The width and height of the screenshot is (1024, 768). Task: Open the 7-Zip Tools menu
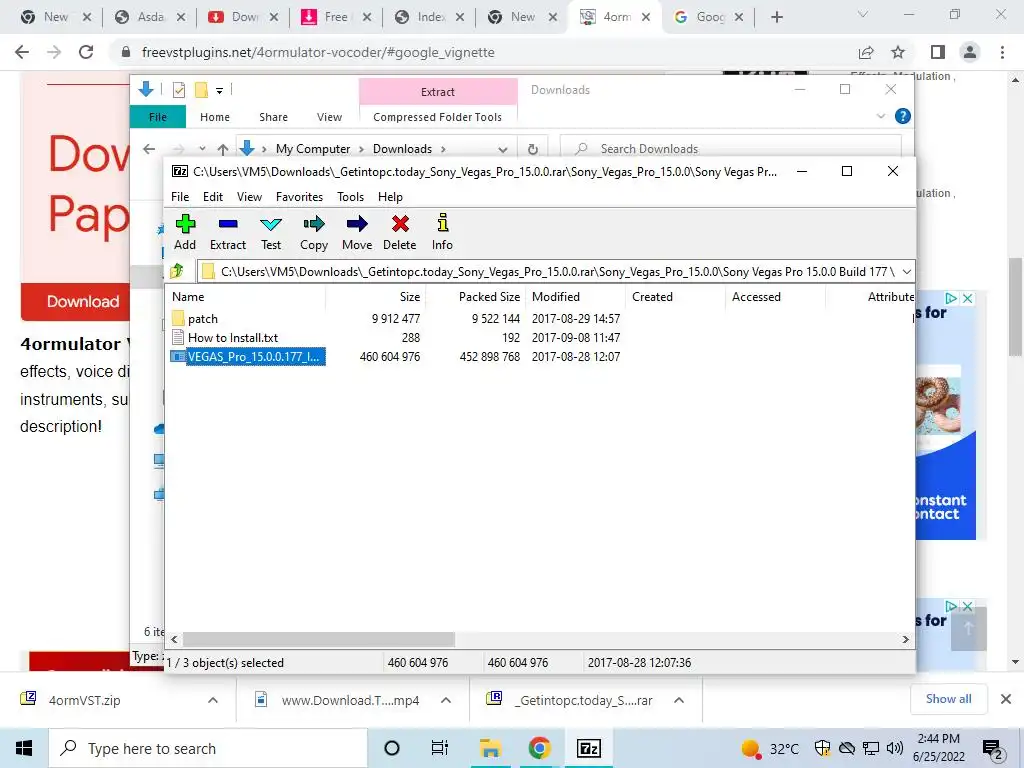[x=350, y=197]
